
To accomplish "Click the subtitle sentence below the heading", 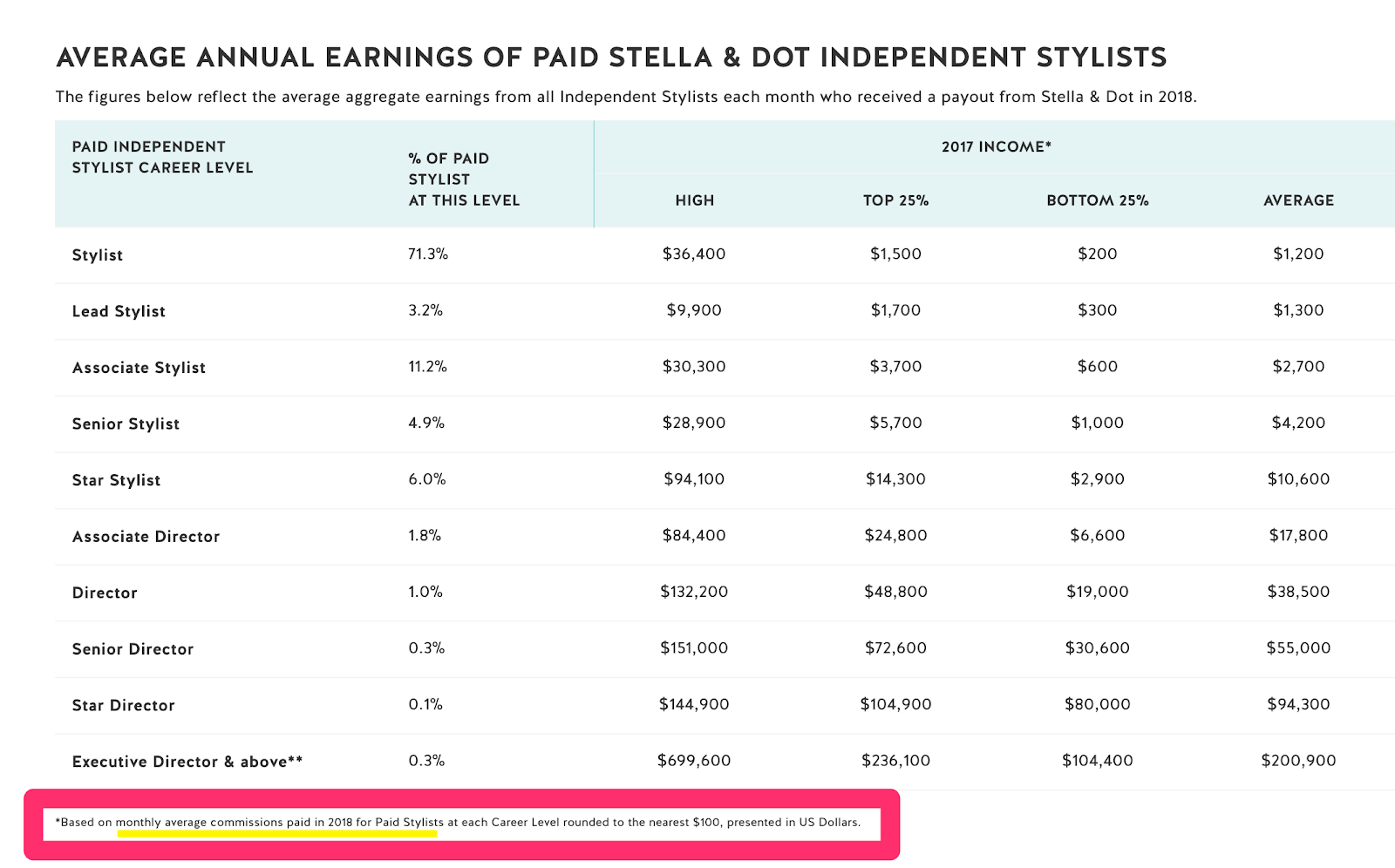I will pyautogui.click(x=626, y=97).
